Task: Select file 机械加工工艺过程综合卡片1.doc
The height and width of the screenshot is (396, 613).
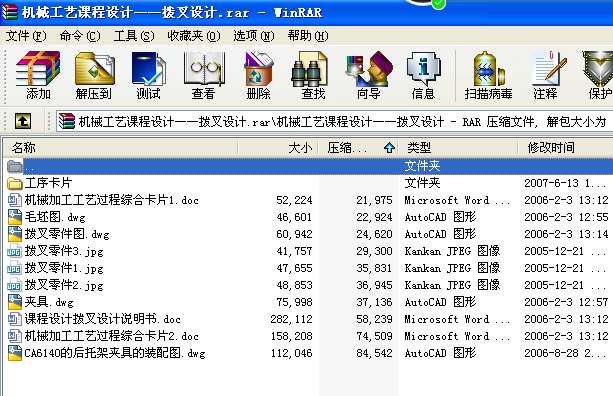Action: (111, 200)
